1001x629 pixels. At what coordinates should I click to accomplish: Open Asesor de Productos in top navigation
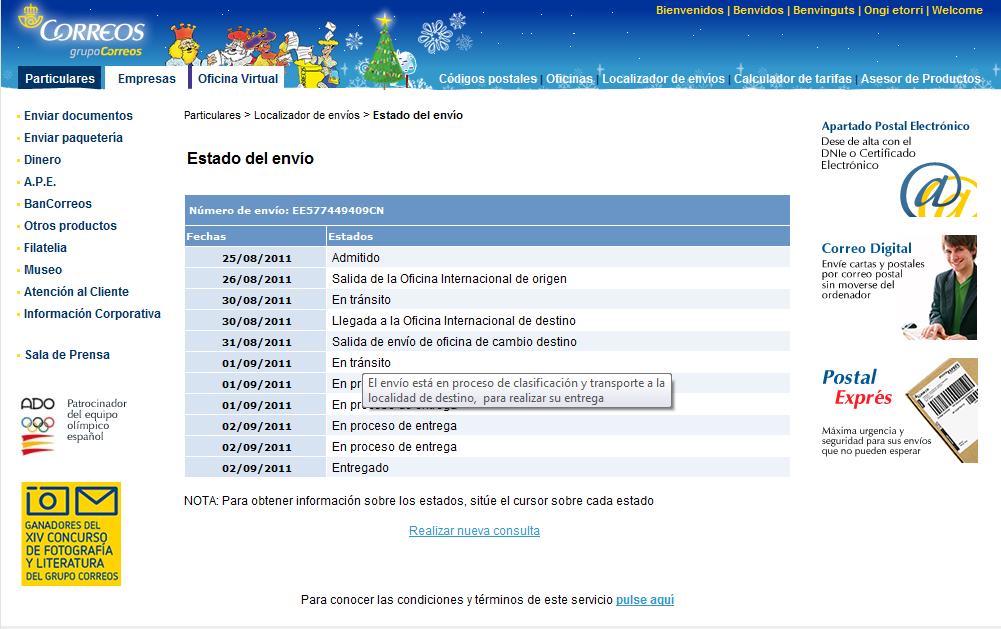click(x=921, y=79)
